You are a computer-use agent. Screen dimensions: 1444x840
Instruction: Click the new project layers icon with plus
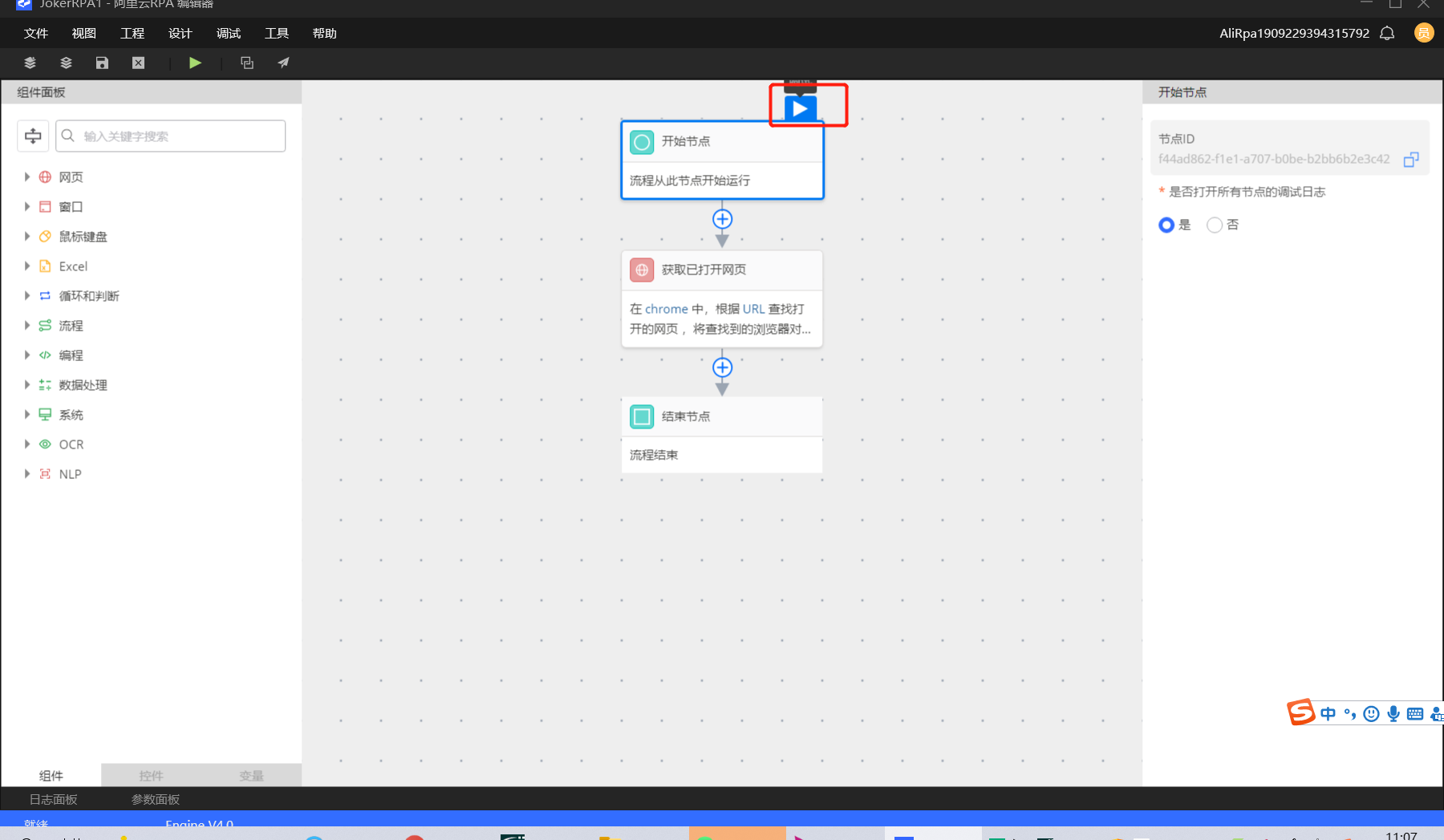[x=30, y=63]
